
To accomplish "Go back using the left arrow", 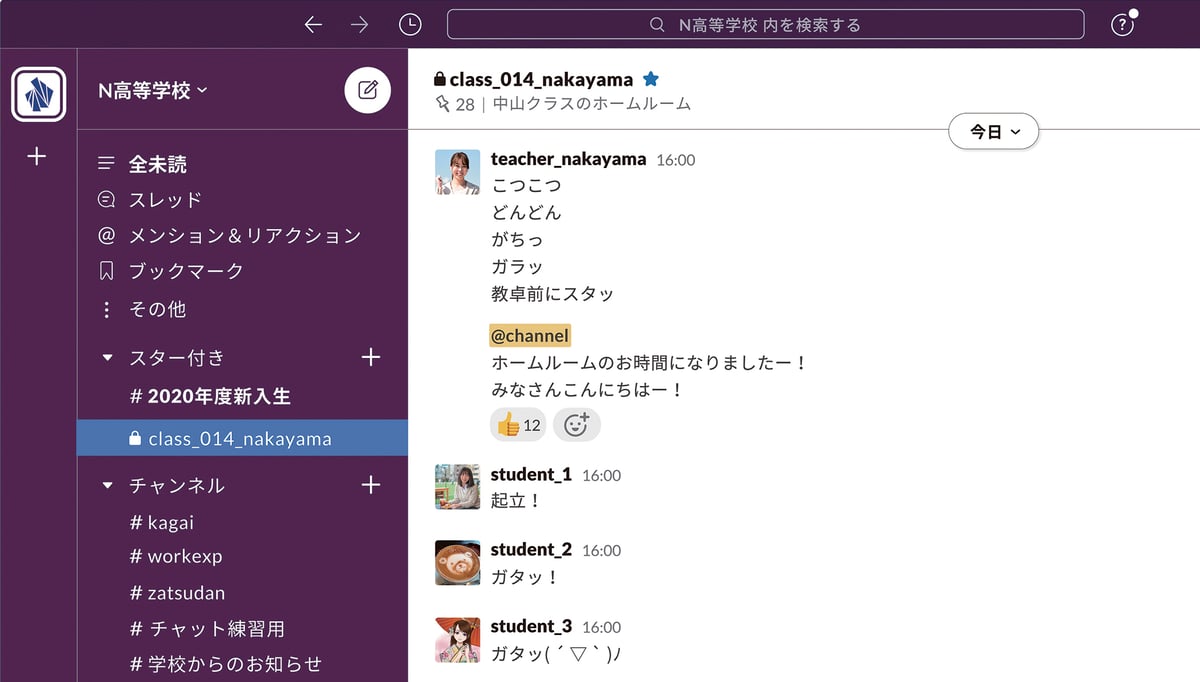I will click(x=313, y=25).
